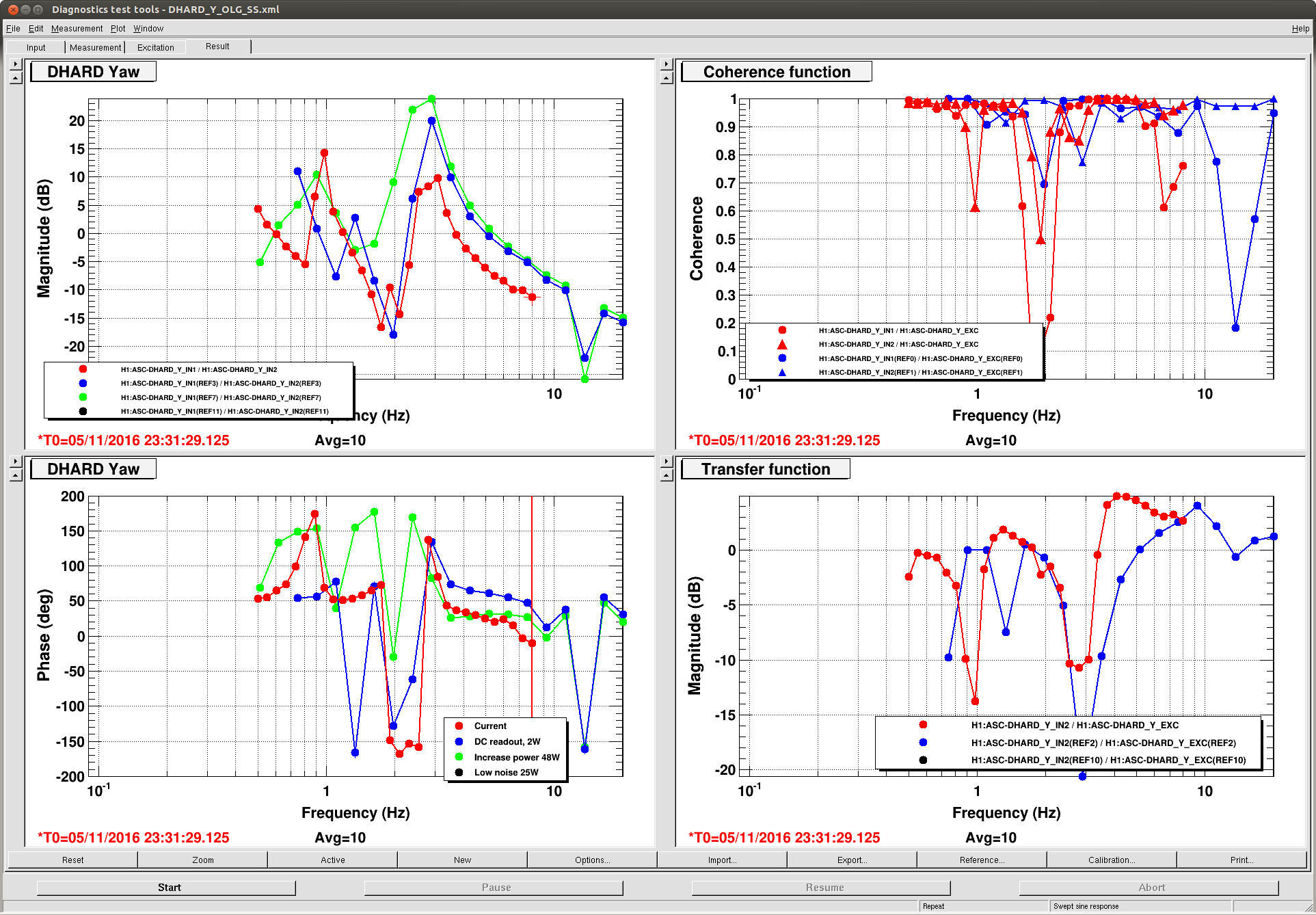Close the Diagnostics test tools window
This screenshot has height=915, width=1316.
pyautogui.click(x=13, y=10)
